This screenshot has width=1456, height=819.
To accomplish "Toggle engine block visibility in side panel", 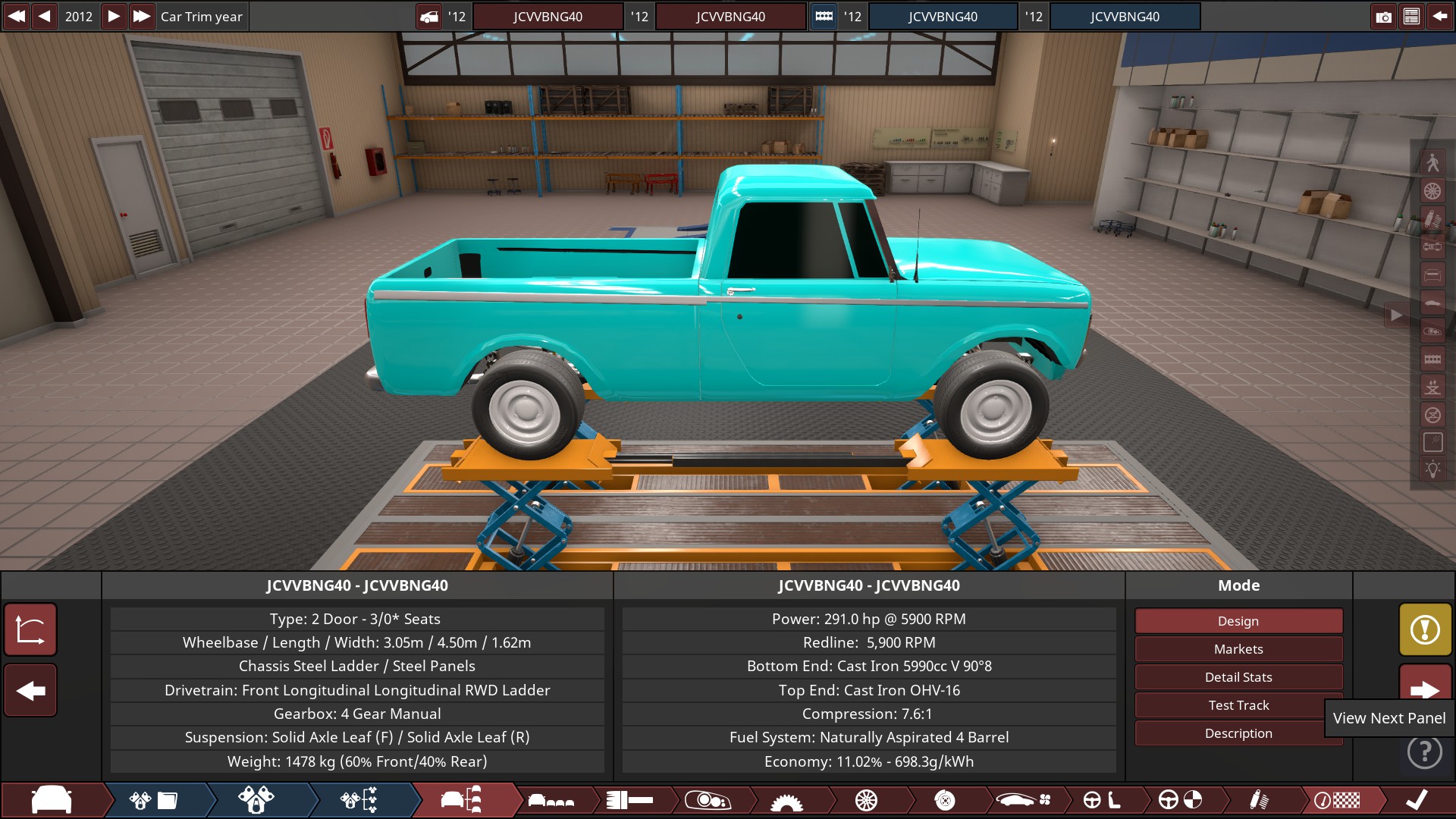I will (1432, 359).
